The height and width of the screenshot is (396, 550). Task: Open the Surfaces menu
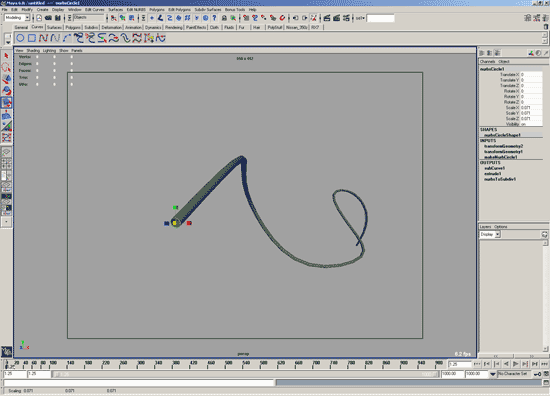(x=115, y=9)
